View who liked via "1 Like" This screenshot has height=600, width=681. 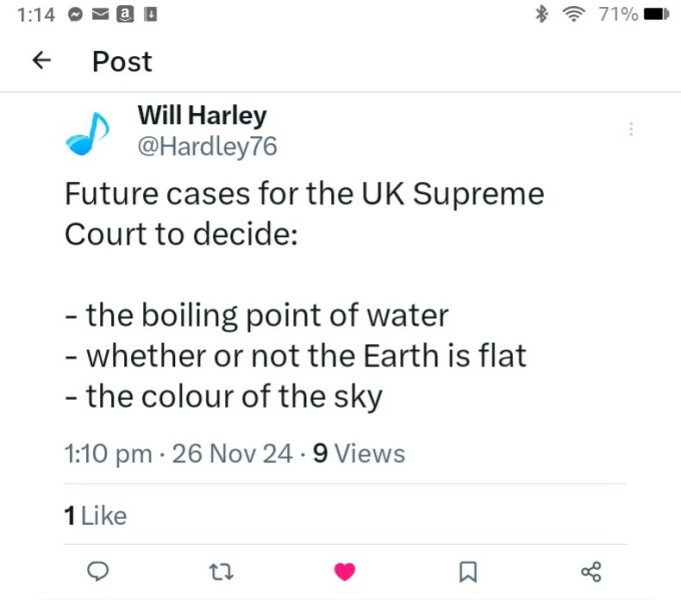[x=95, y=516]
